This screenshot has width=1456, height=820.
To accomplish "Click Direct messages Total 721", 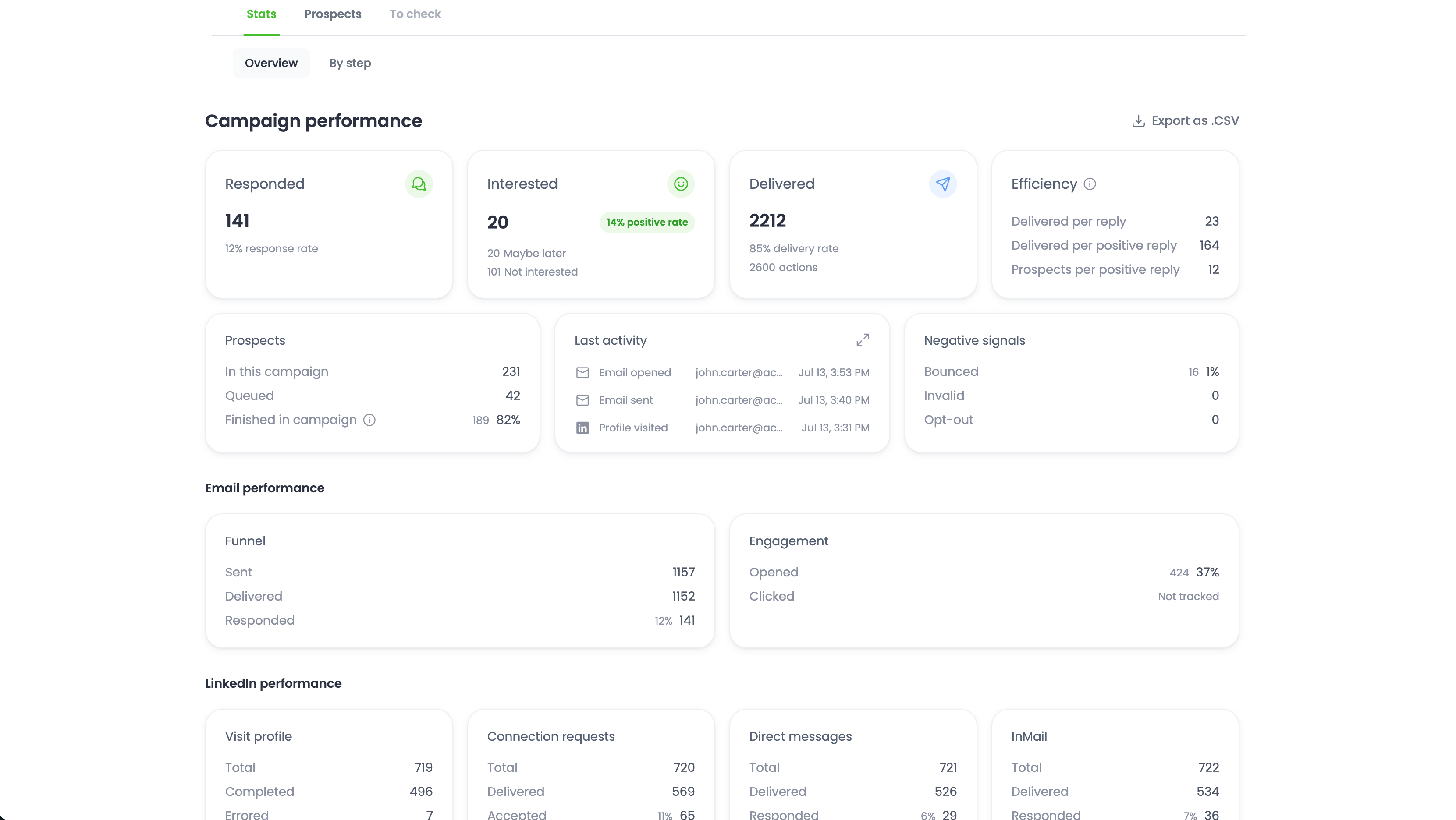I will pos(948,767).
